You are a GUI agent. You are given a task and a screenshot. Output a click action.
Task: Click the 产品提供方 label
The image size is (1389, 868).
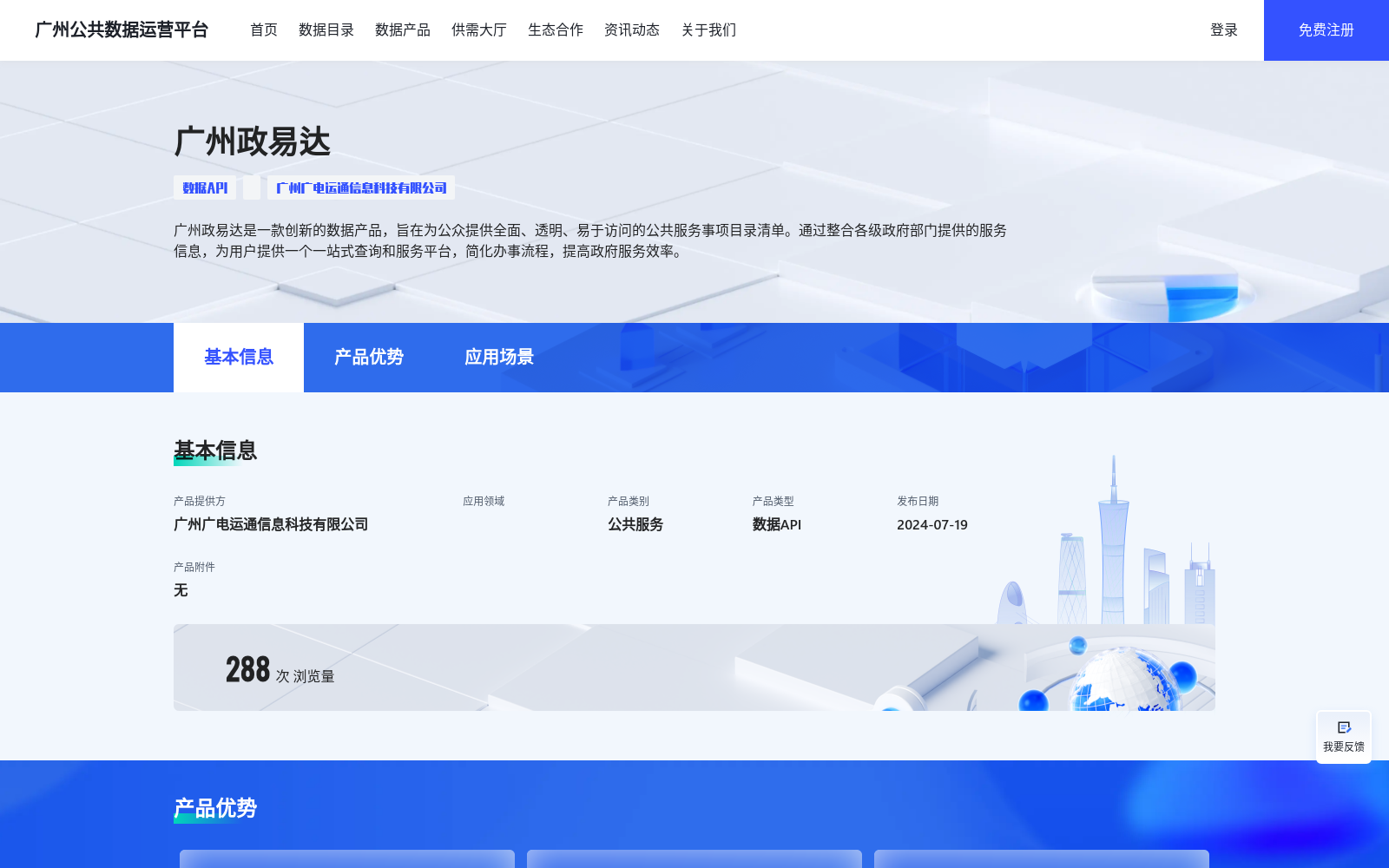click(200, 501)
